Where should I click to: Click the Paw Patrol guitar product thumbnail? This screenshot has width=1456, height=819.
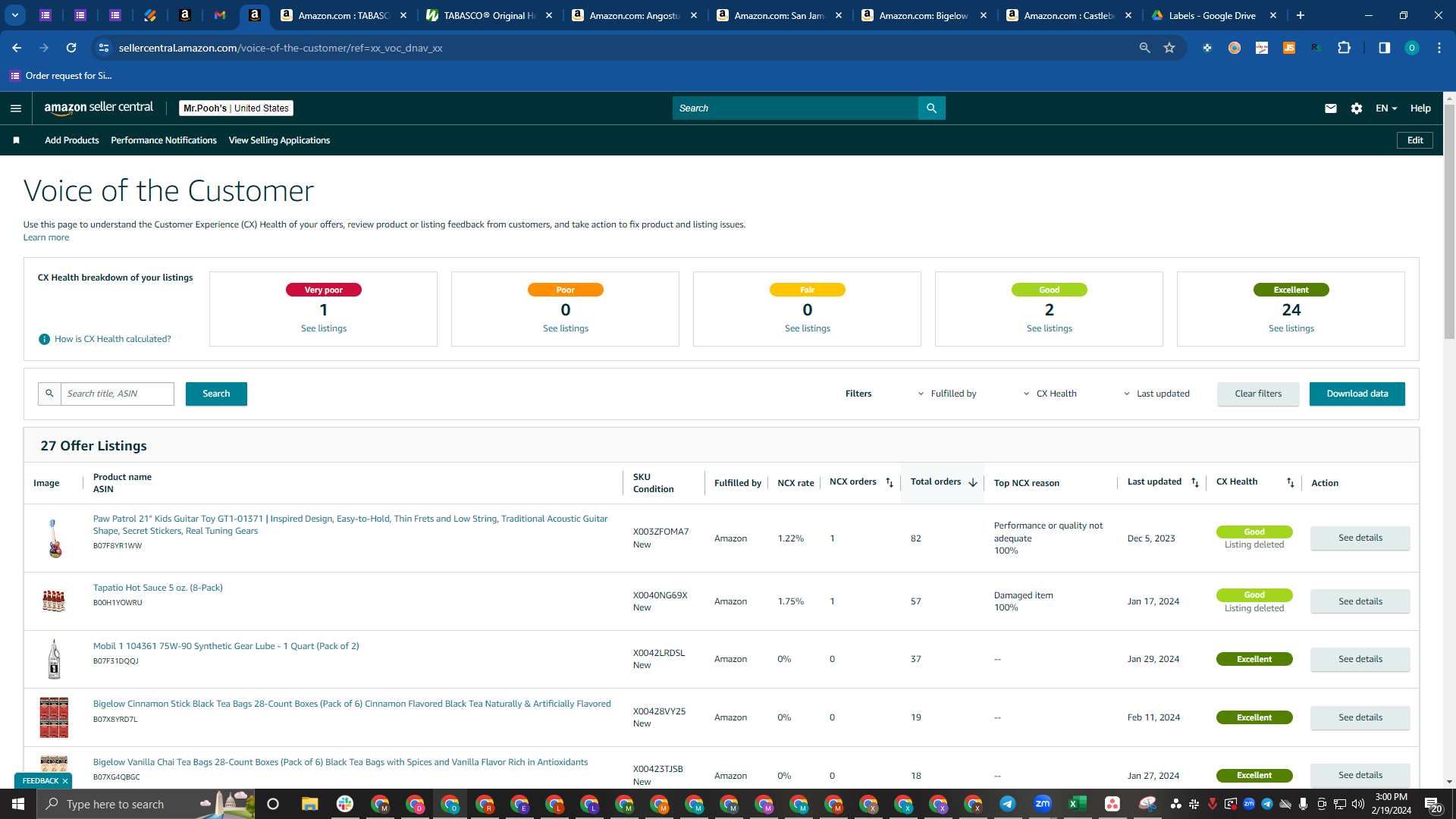point(54,538)
